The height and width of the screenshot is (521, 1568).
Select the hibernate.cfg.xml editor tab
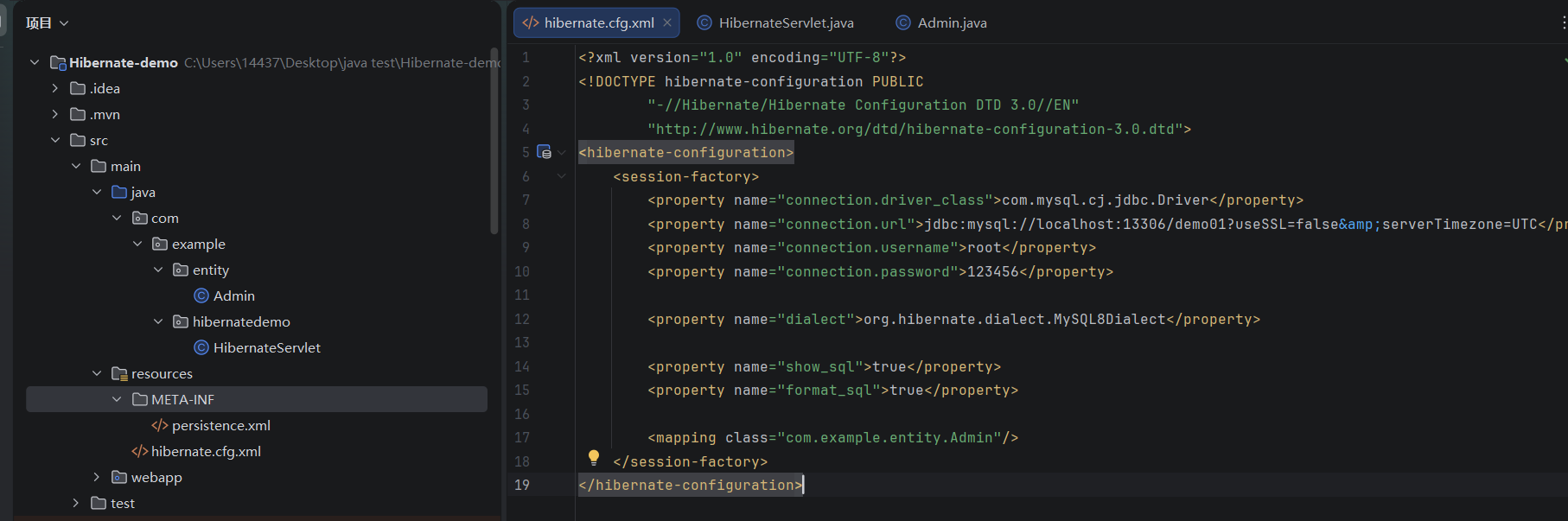(x=596, y=23)
